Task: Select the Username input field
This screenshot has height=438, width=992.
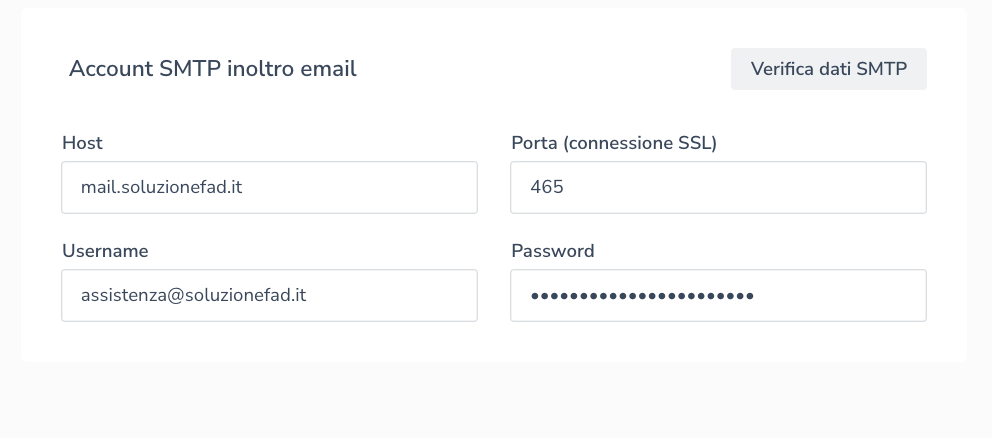Action: (x=269, y=295)
